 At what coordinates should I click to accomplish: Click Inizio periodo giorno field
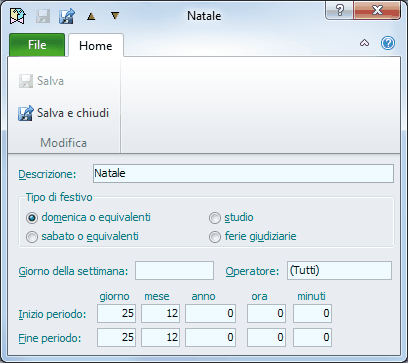(116, 313)
